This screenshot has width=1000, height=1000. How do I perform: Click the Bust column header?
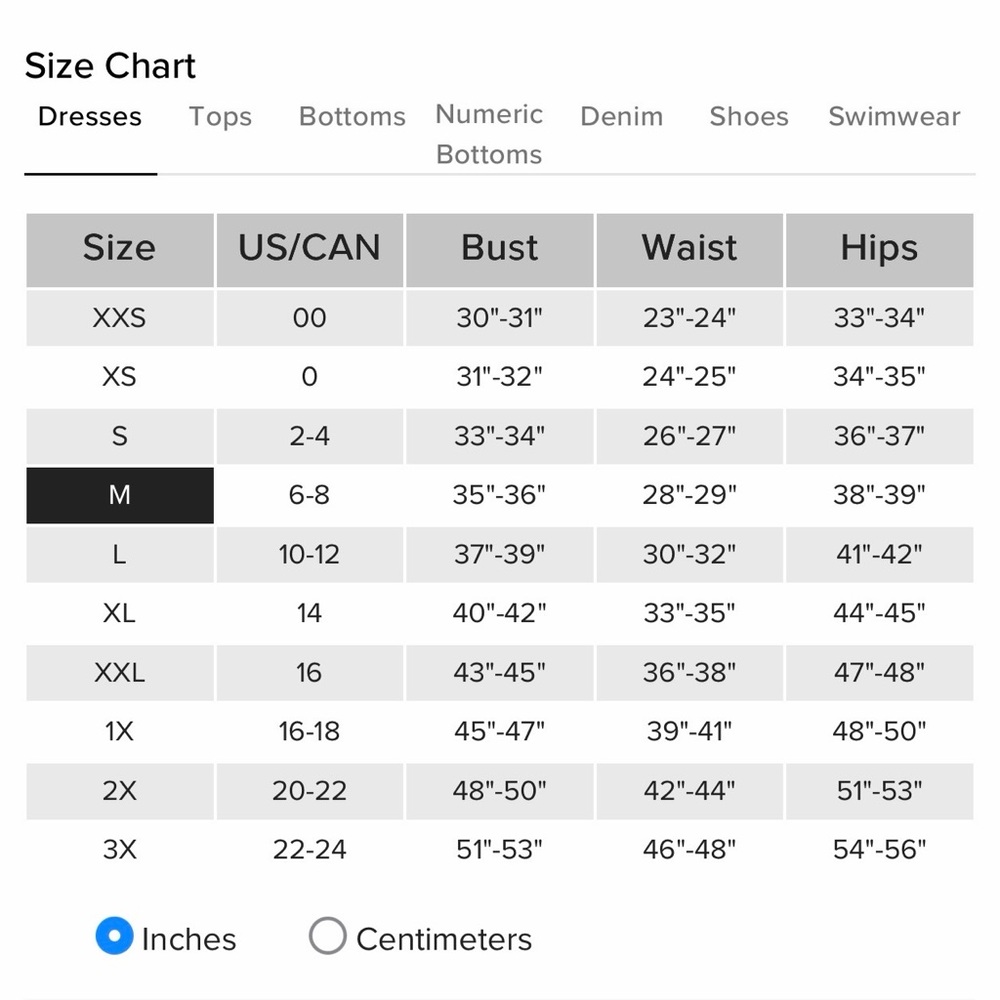499,249
